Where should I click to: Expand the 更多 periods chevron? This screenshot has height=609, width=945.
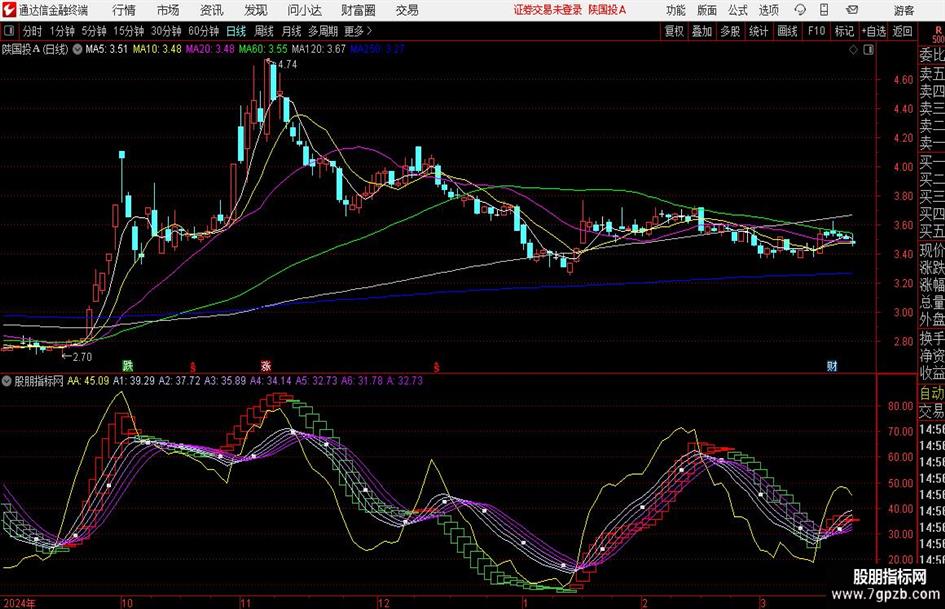[359, 31]
